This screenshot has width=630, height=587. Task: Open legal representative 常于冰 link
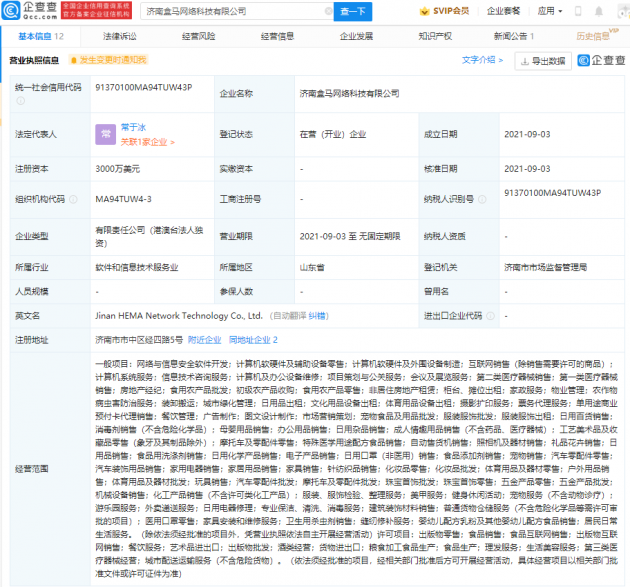pyautogui.click(x=133, y=127)
